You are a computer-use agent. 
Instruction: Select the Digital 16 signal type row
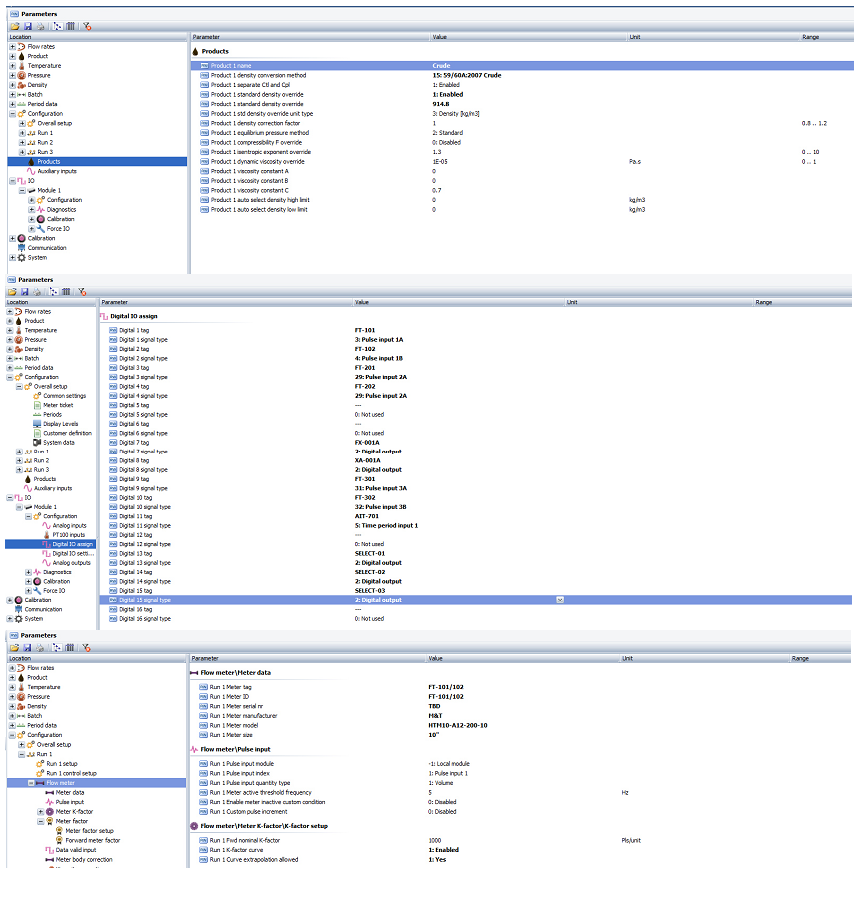[475, 619]
